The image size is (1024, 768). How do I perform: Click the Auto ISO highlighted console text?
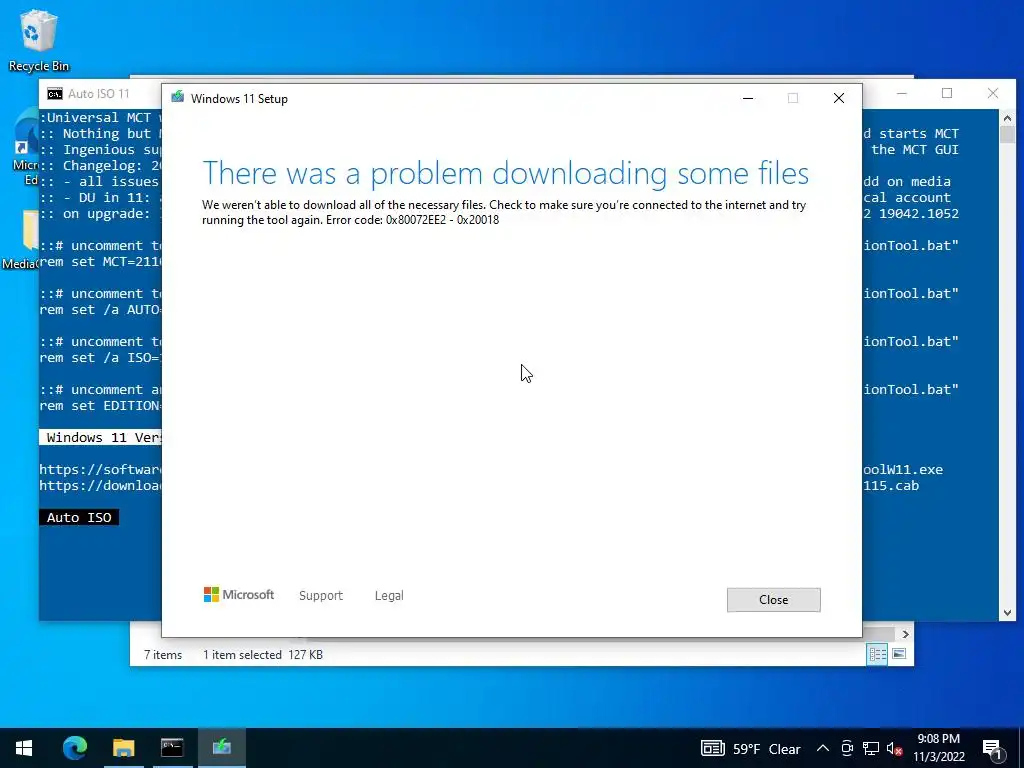[x=79, y=517]
